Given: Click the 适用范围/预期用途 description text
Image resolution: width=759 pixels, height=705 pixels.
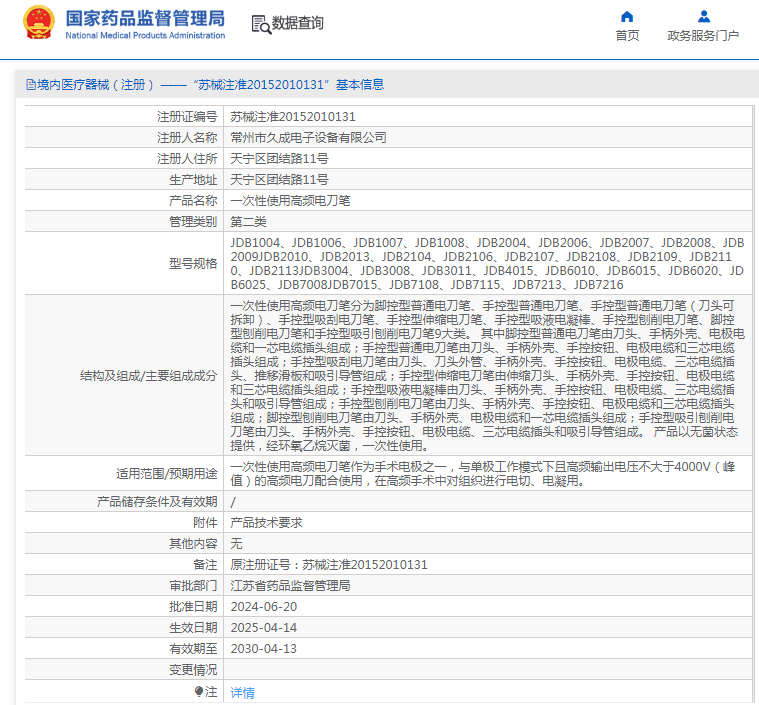Looking at the screenshot, I should (x=483, y=474).
